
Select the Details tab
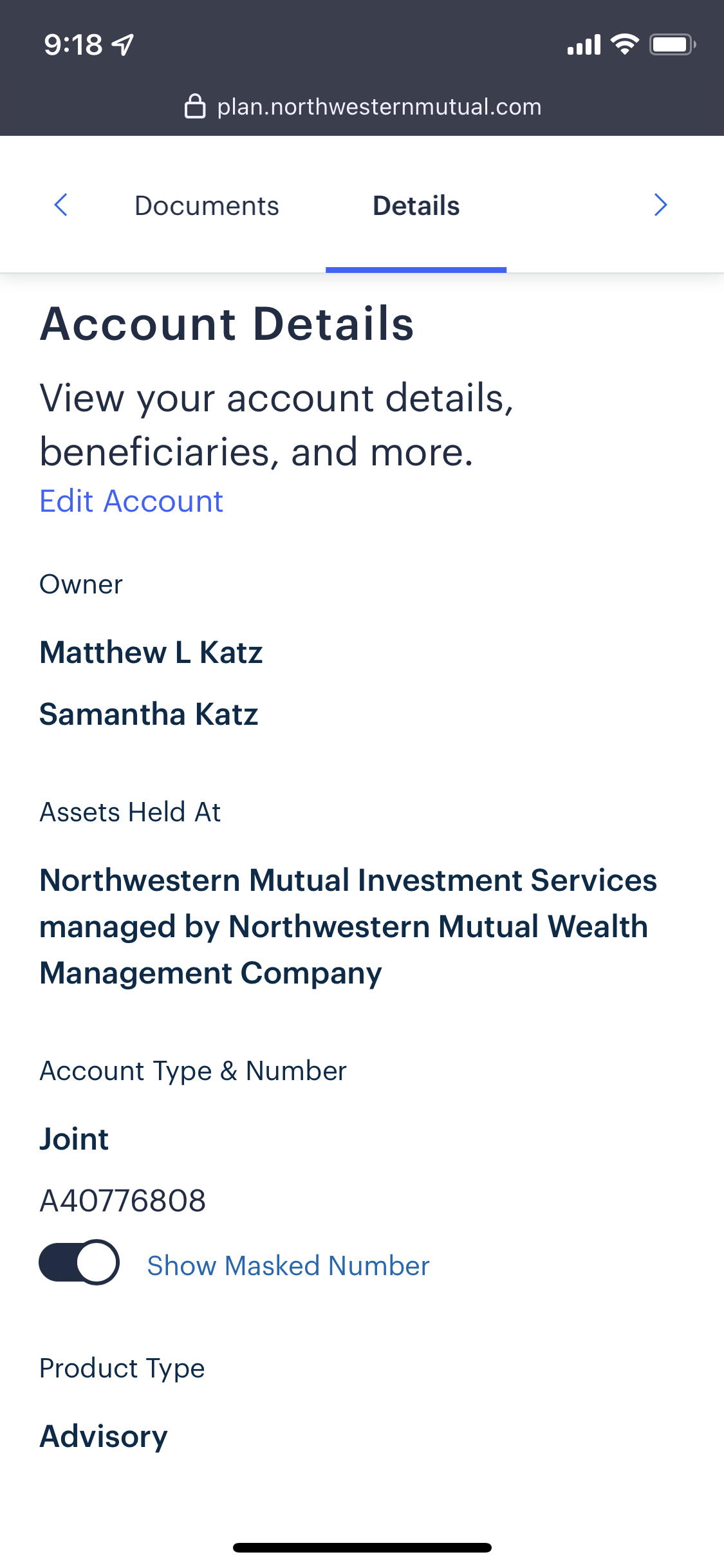point(416,206)
